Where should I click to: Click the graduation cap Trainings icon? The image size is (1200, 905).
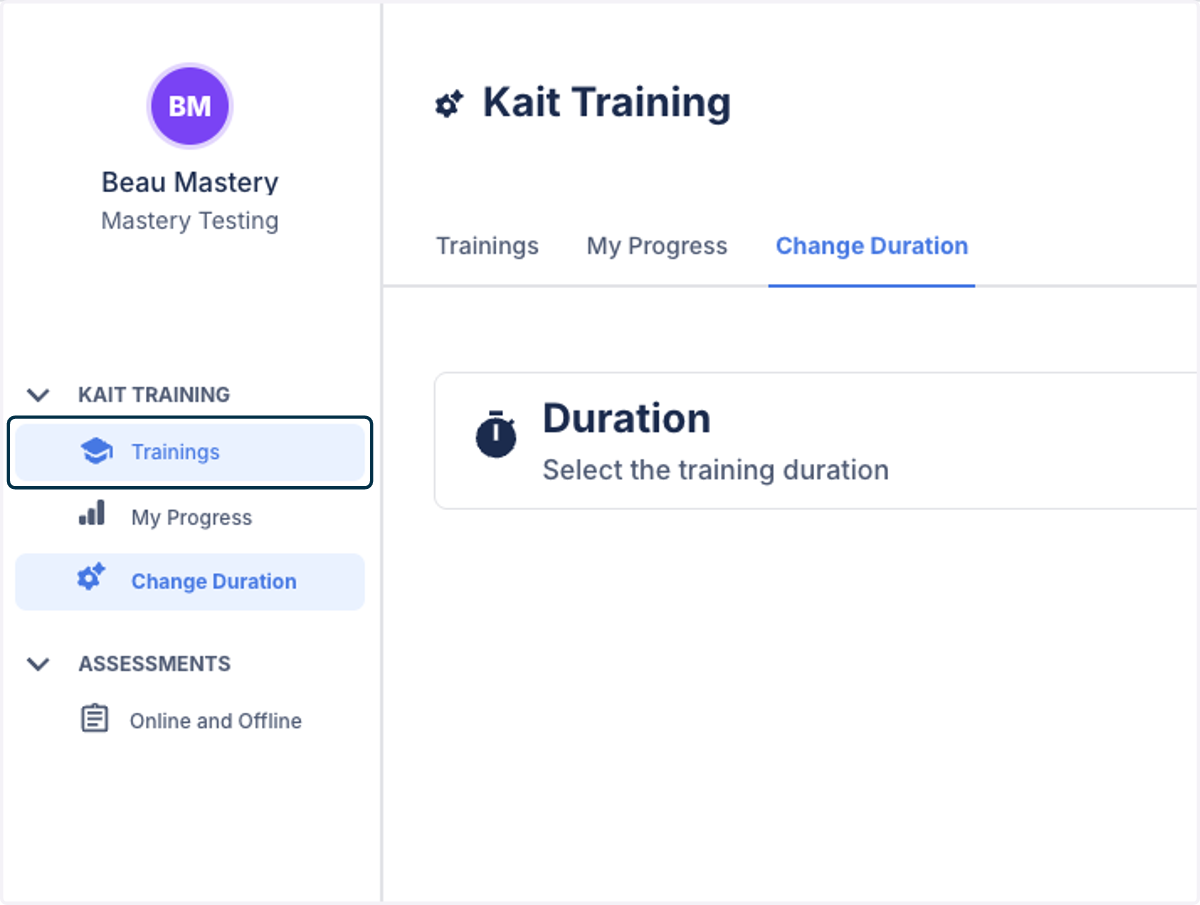(96, 452)
